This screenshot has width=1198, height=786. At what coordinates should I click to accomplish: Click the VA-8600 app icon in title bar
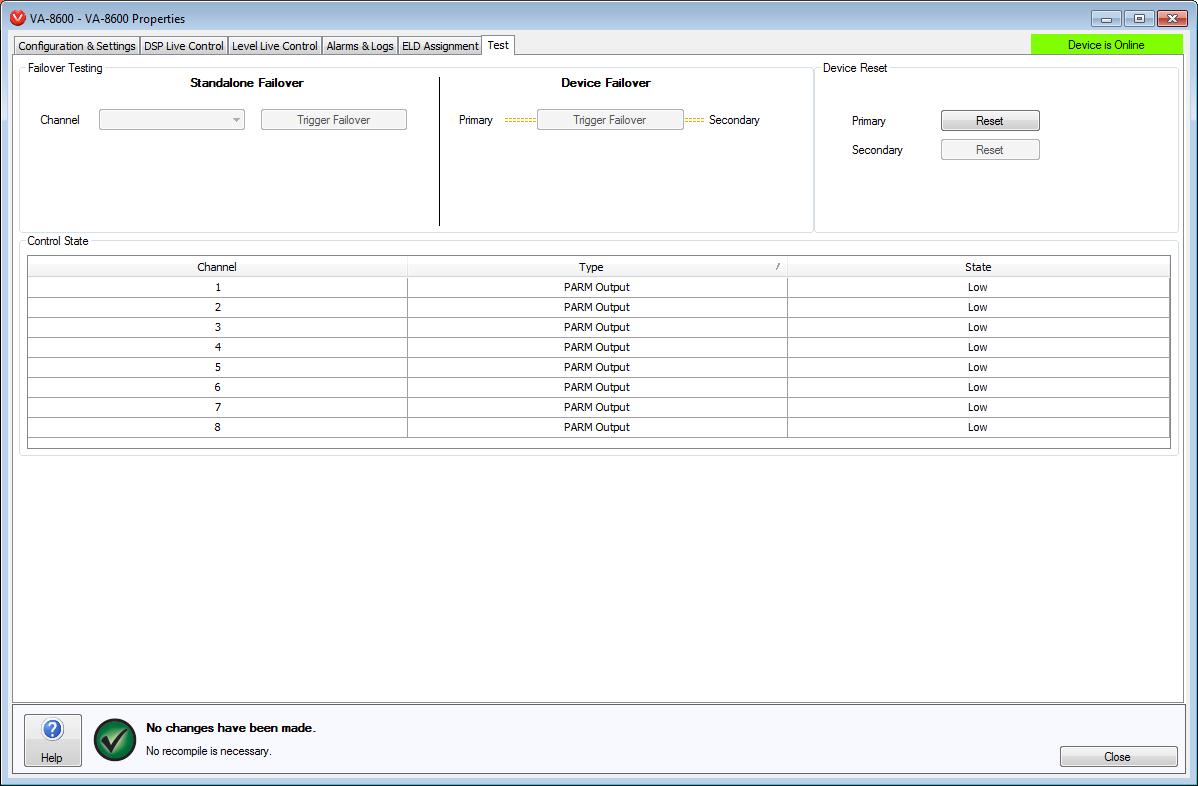tap(18, 18)
